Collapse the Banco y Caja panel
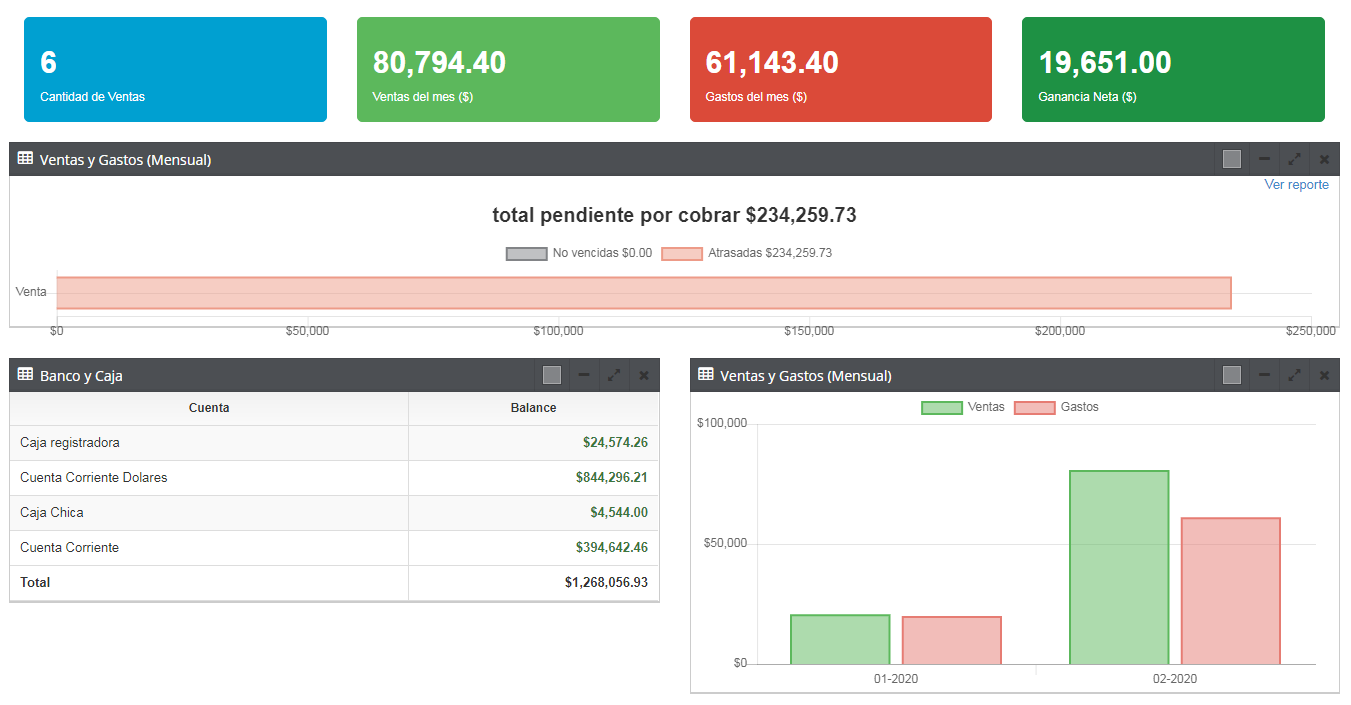The image size is (1351, 705). (x=584, y=374)
